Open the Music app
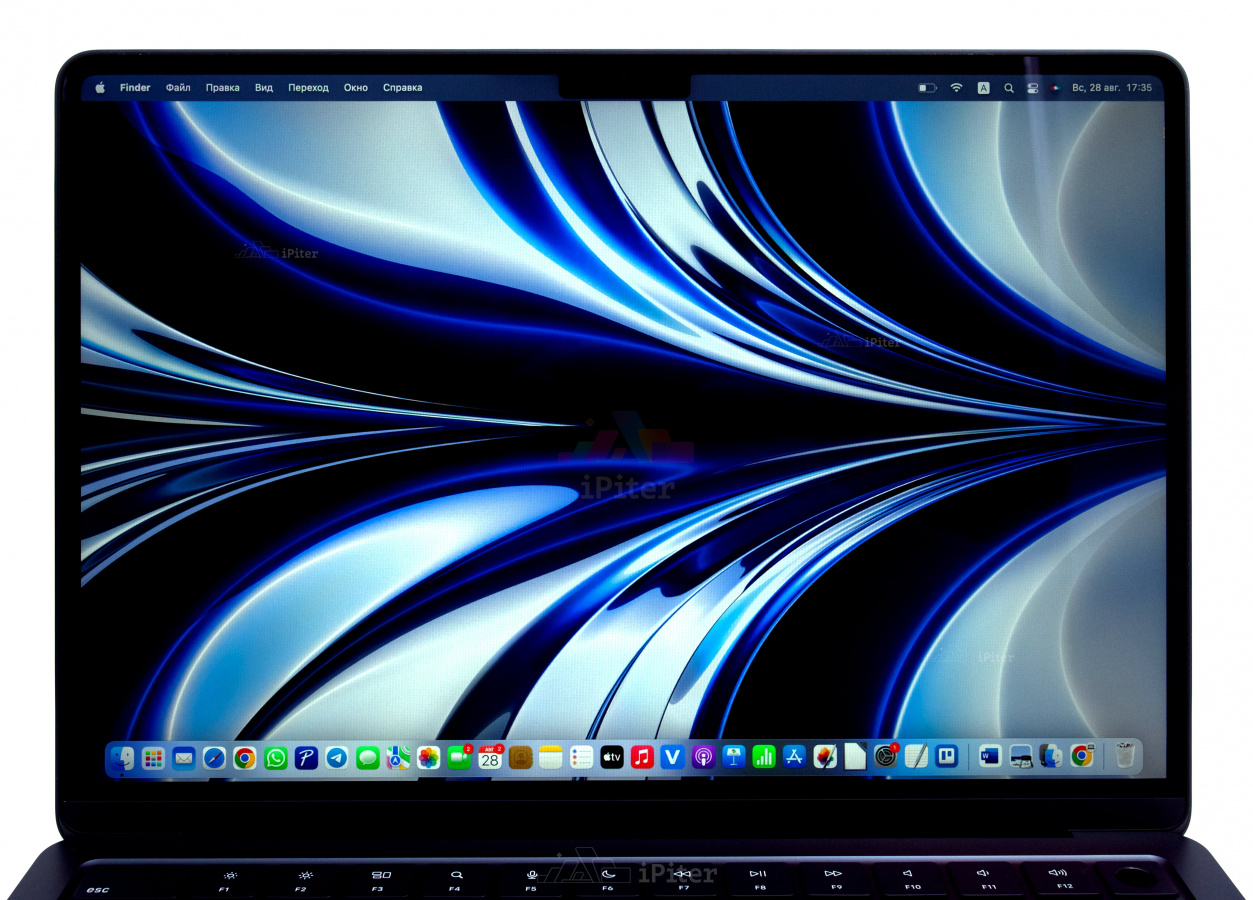The image size is (1253, 900). pos(643,758)
